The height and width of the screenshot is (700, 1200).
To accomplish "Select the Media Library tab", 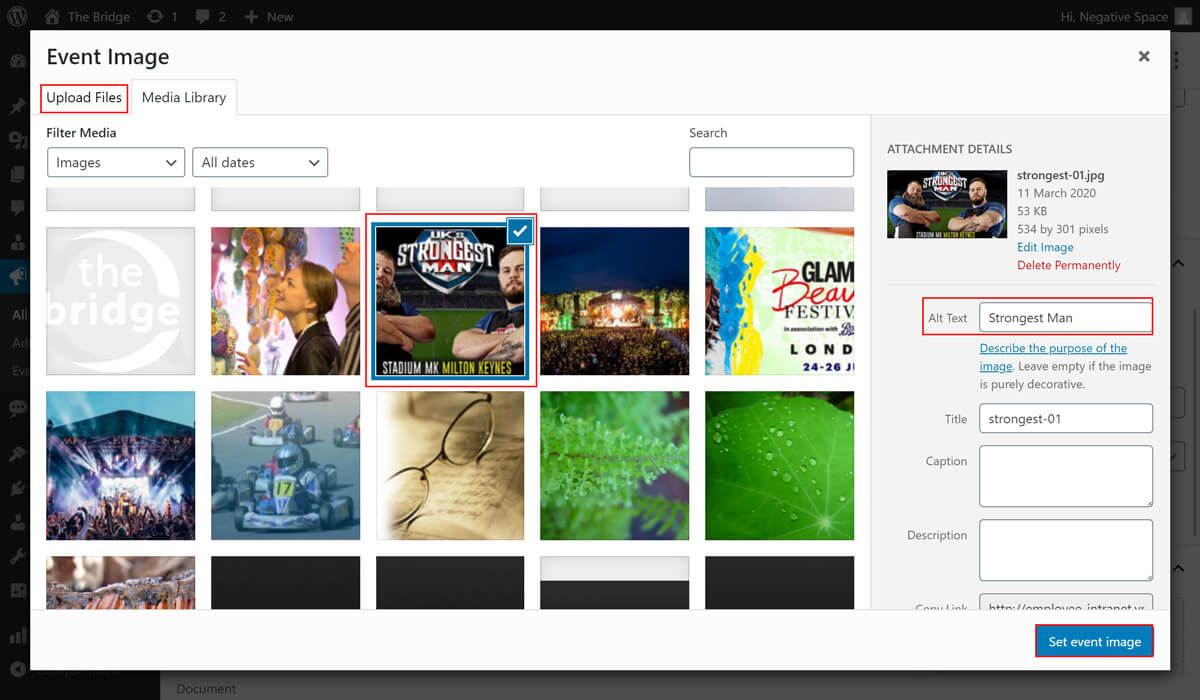I will (184, 98).
